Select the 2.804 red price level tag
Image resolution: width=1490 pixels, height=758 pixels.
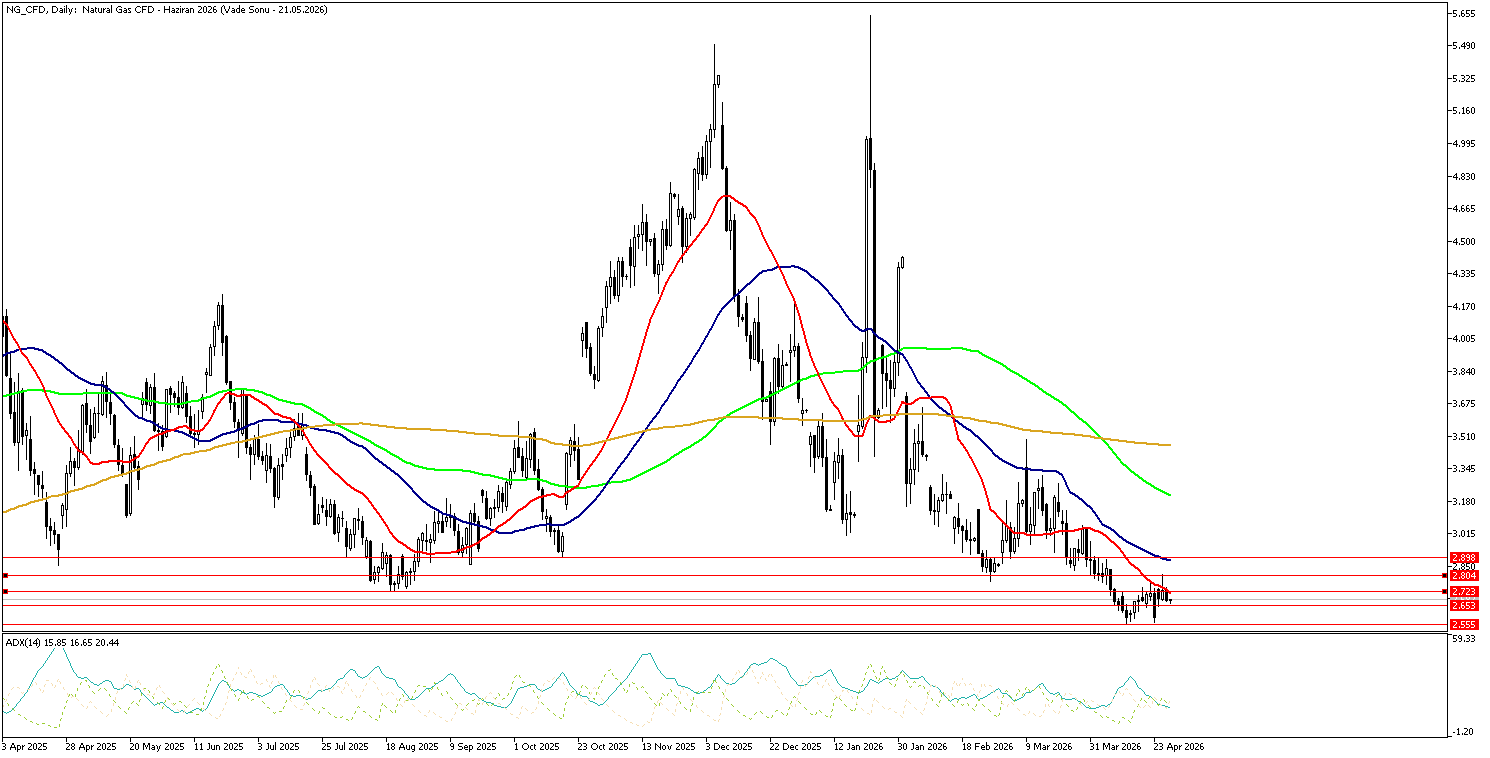[1463, 576]
